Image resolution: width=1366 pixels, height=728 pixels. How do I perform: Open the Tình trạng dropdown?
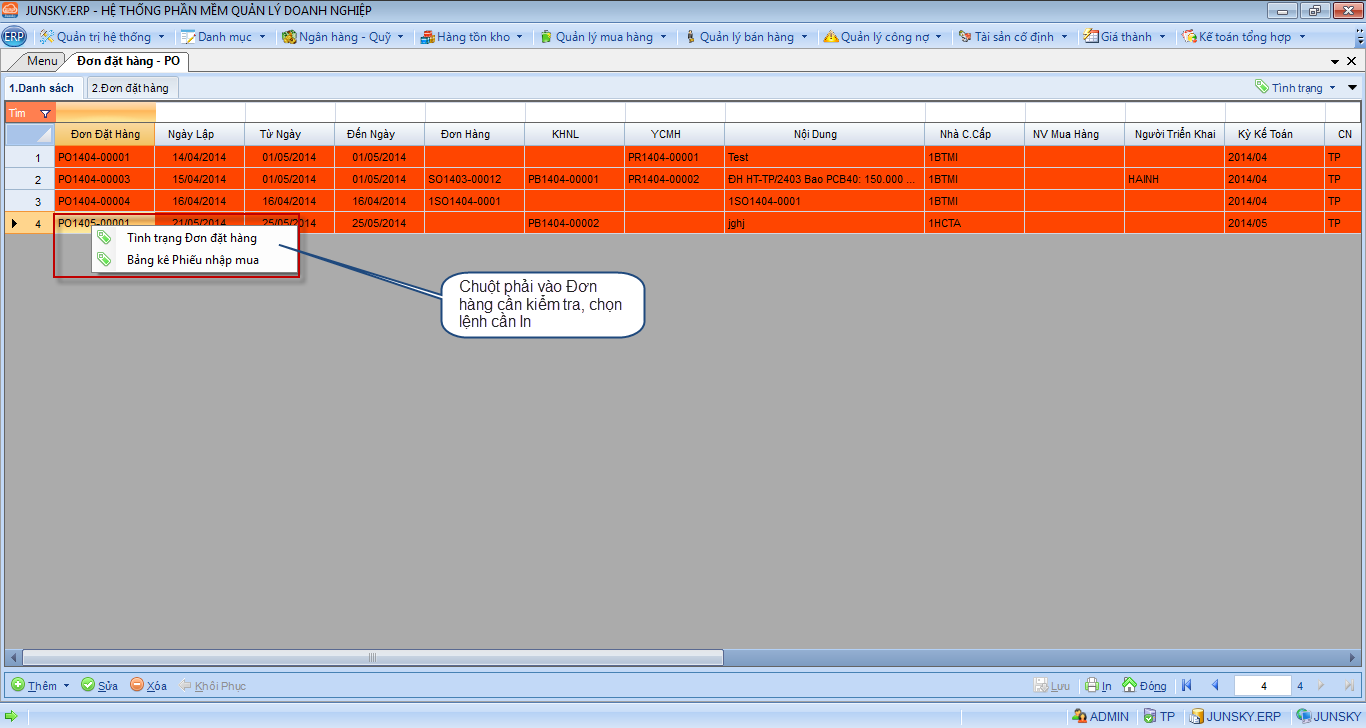pos(1297,88)
